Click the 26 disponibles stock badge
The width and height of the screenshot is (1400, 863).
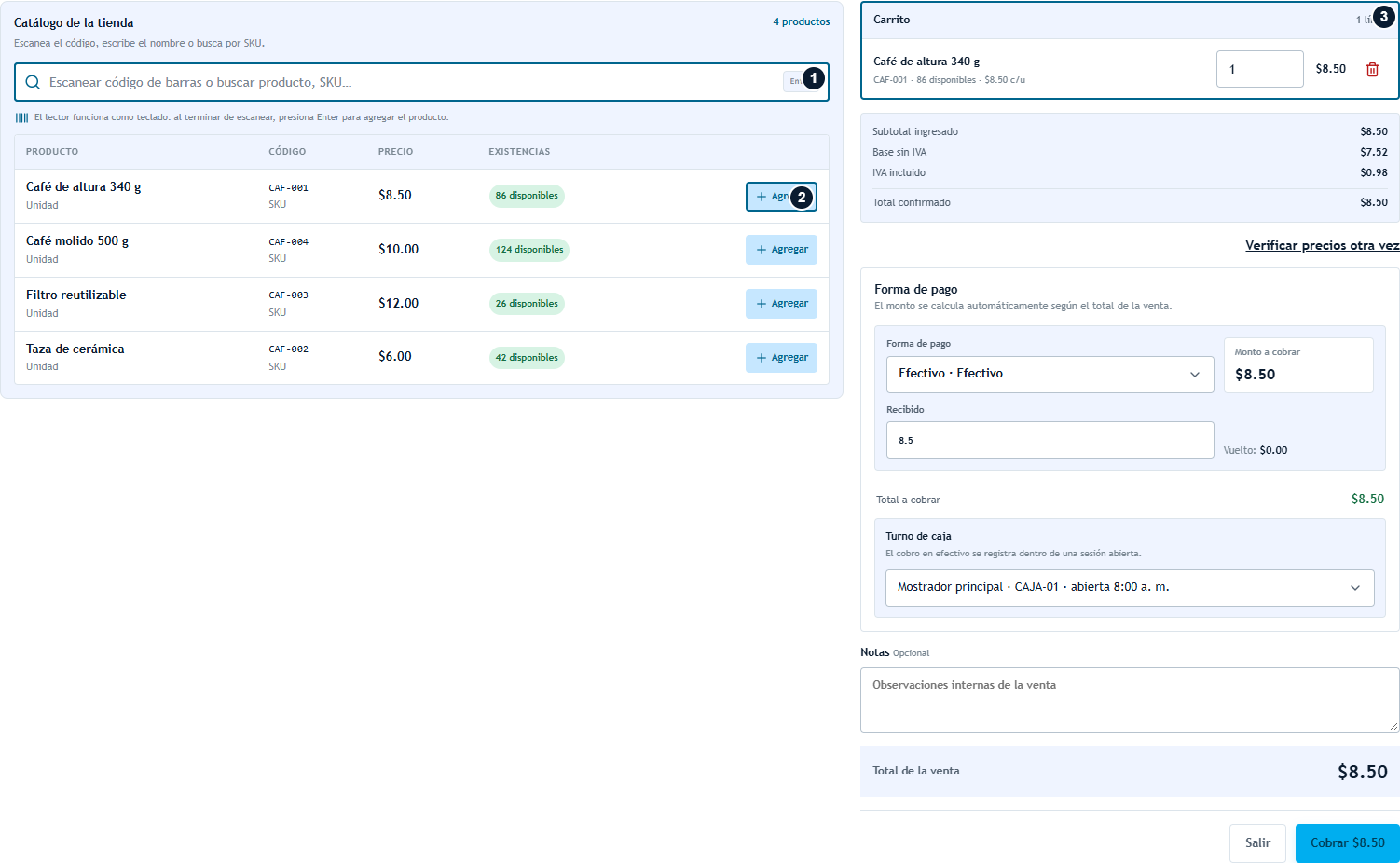click(527, 304)
